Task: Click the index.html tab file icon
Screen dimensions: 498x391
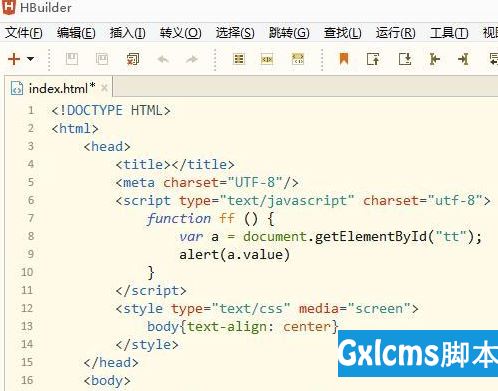Action: pyautogui.click(x=17, y=88)
